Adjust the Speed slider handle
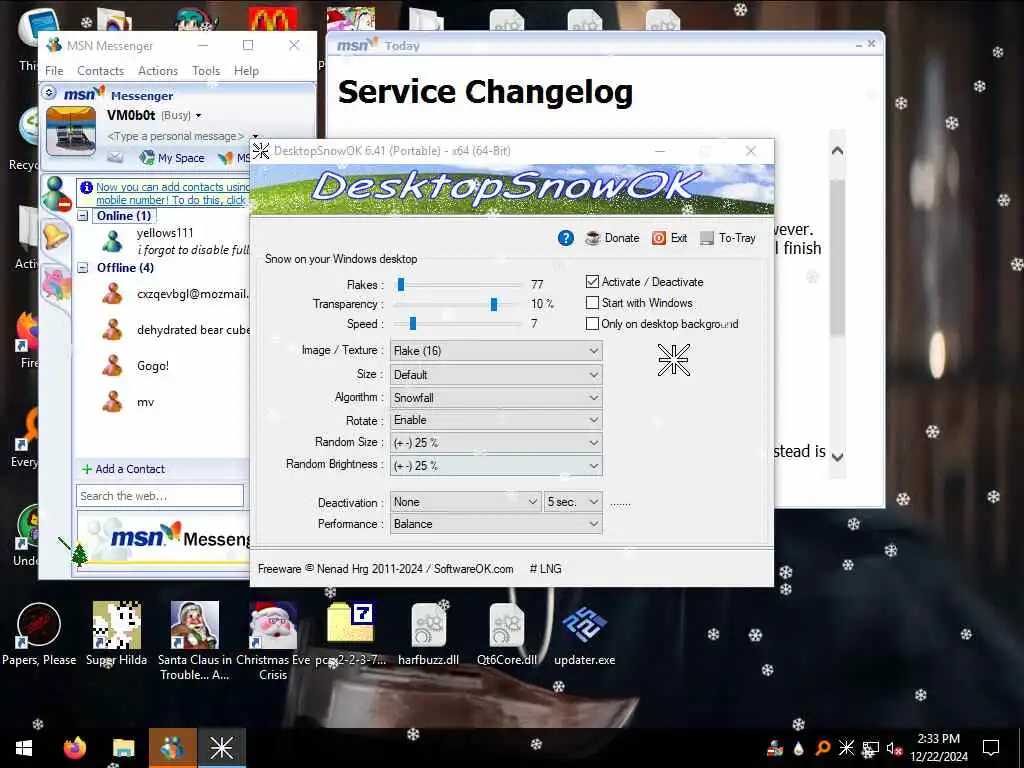1024x768 pixels. (x=413, y=323)
